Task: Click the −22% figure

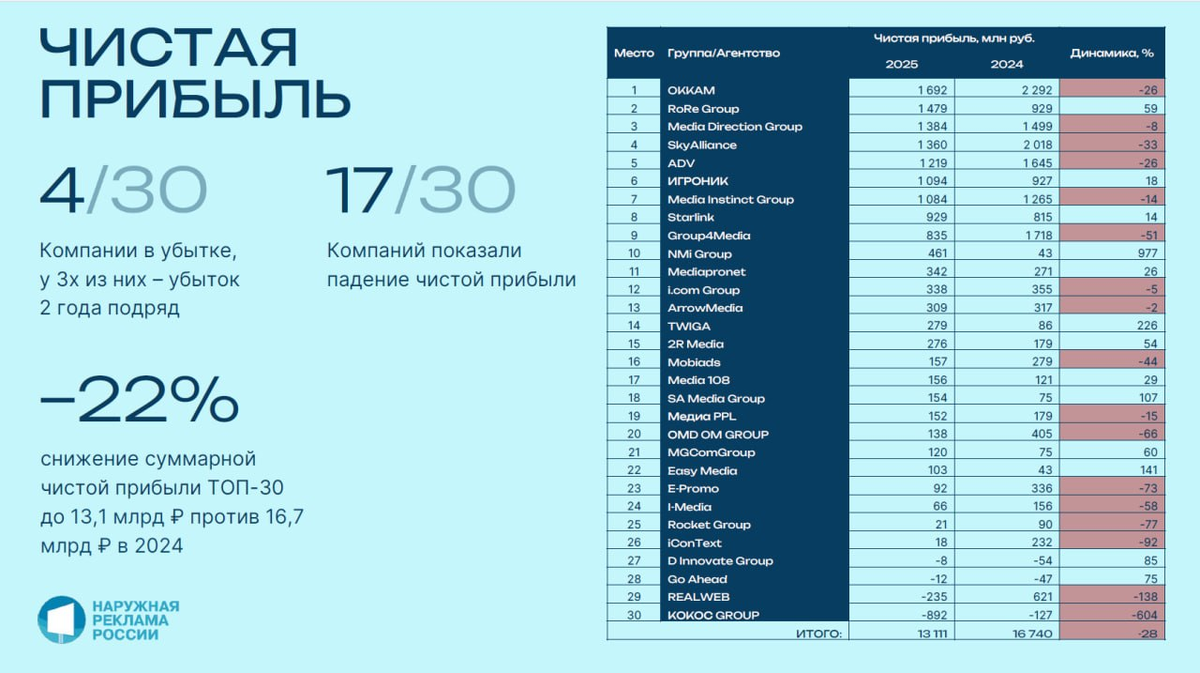Action: pos(139,401)
